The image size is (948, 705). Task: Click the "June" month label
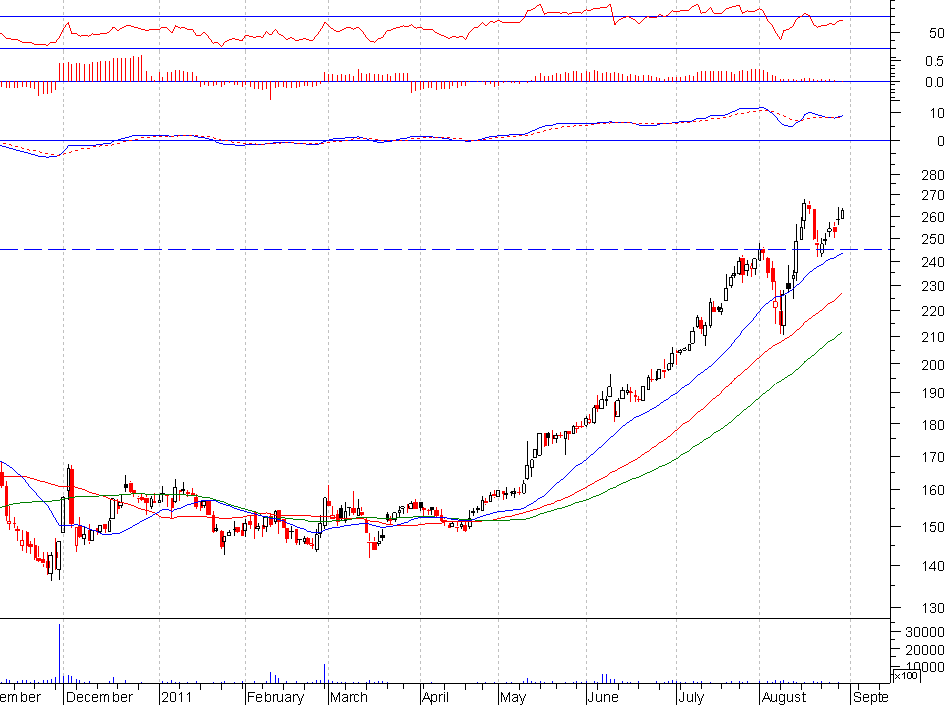pos(603,697)
